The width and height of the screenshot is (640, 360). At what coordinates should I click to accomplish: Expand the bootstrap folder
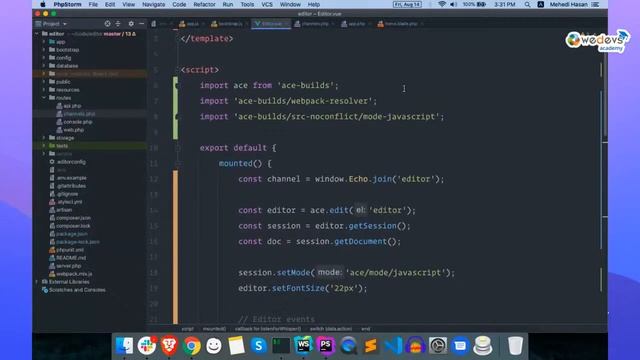(x=44, y=50)
